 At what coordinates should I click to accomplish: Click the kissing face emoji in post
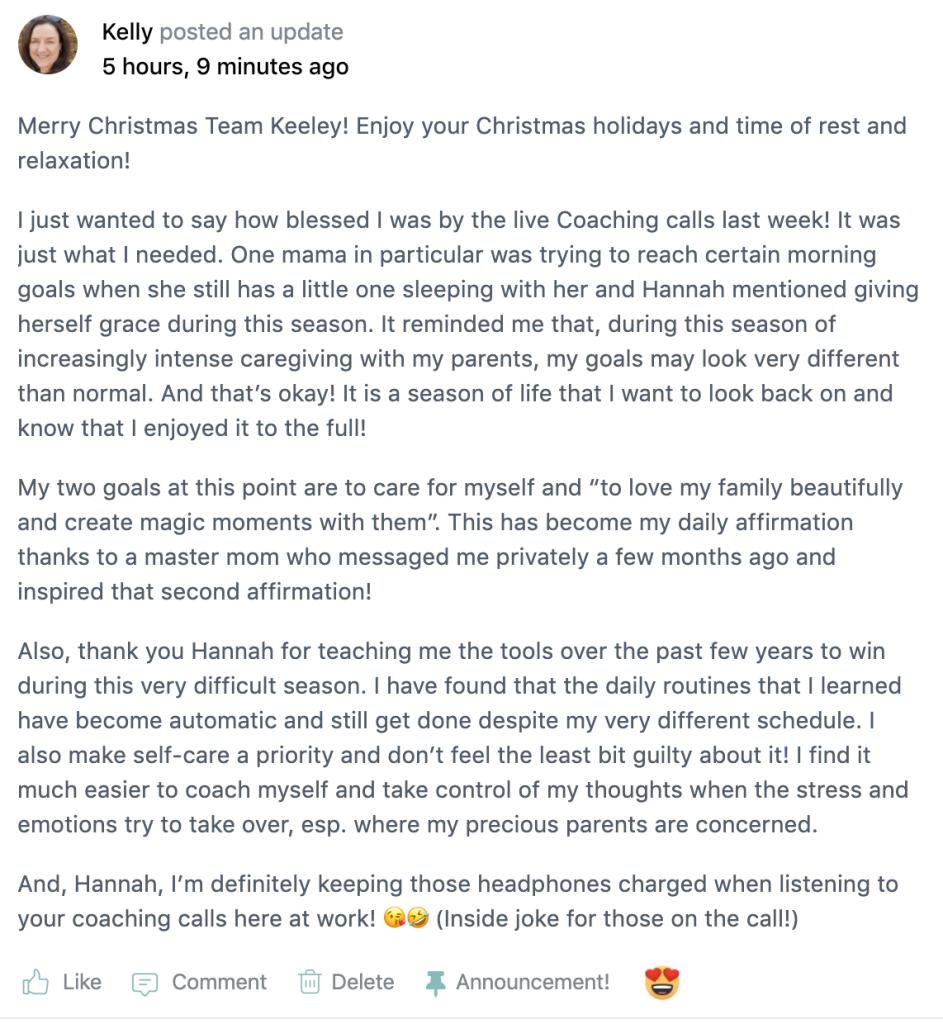pos(394,920)
